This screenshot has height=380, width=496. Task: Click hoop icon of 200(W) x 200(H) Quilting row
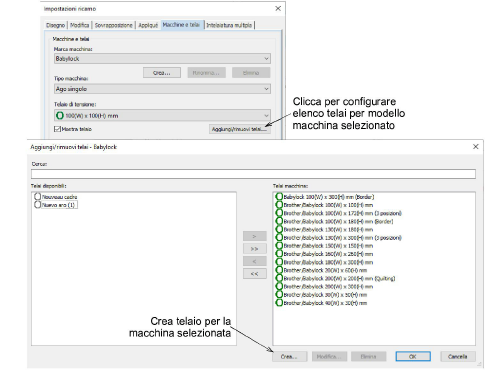tap(279, 278)
